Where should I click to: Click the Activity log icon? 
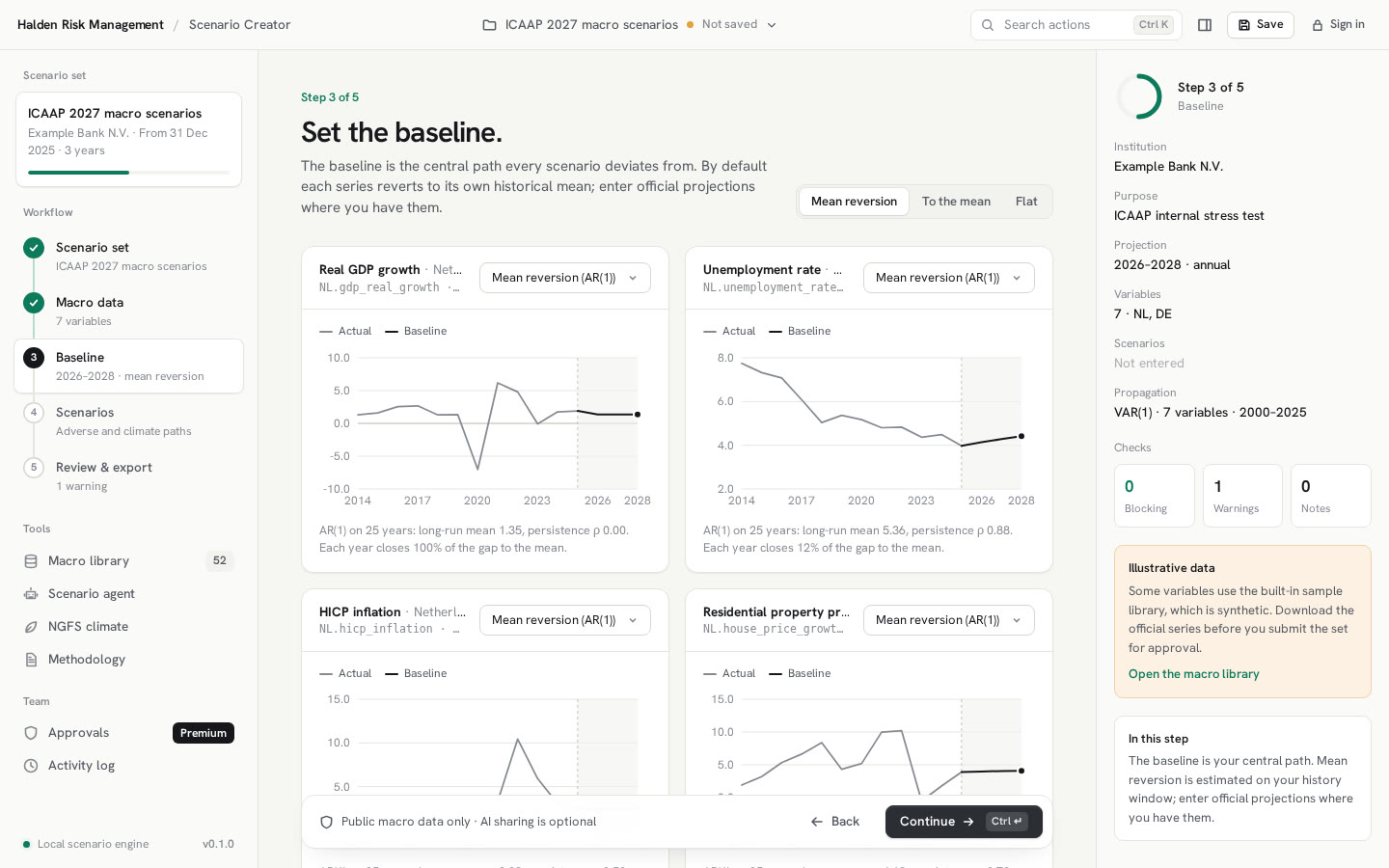(x=31, y=766)
